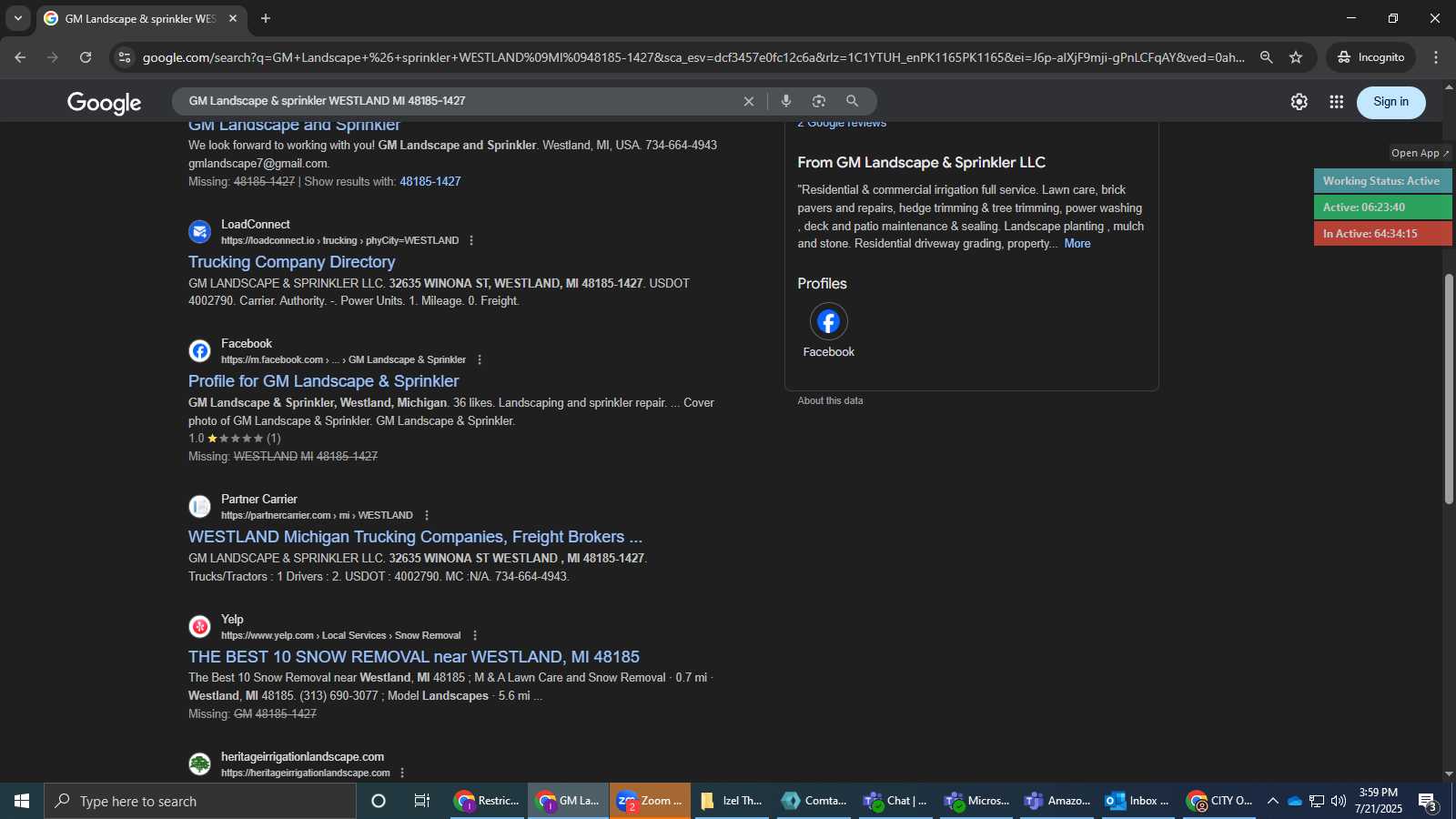
Task: Click the Google logo
Action: (105, 103)
